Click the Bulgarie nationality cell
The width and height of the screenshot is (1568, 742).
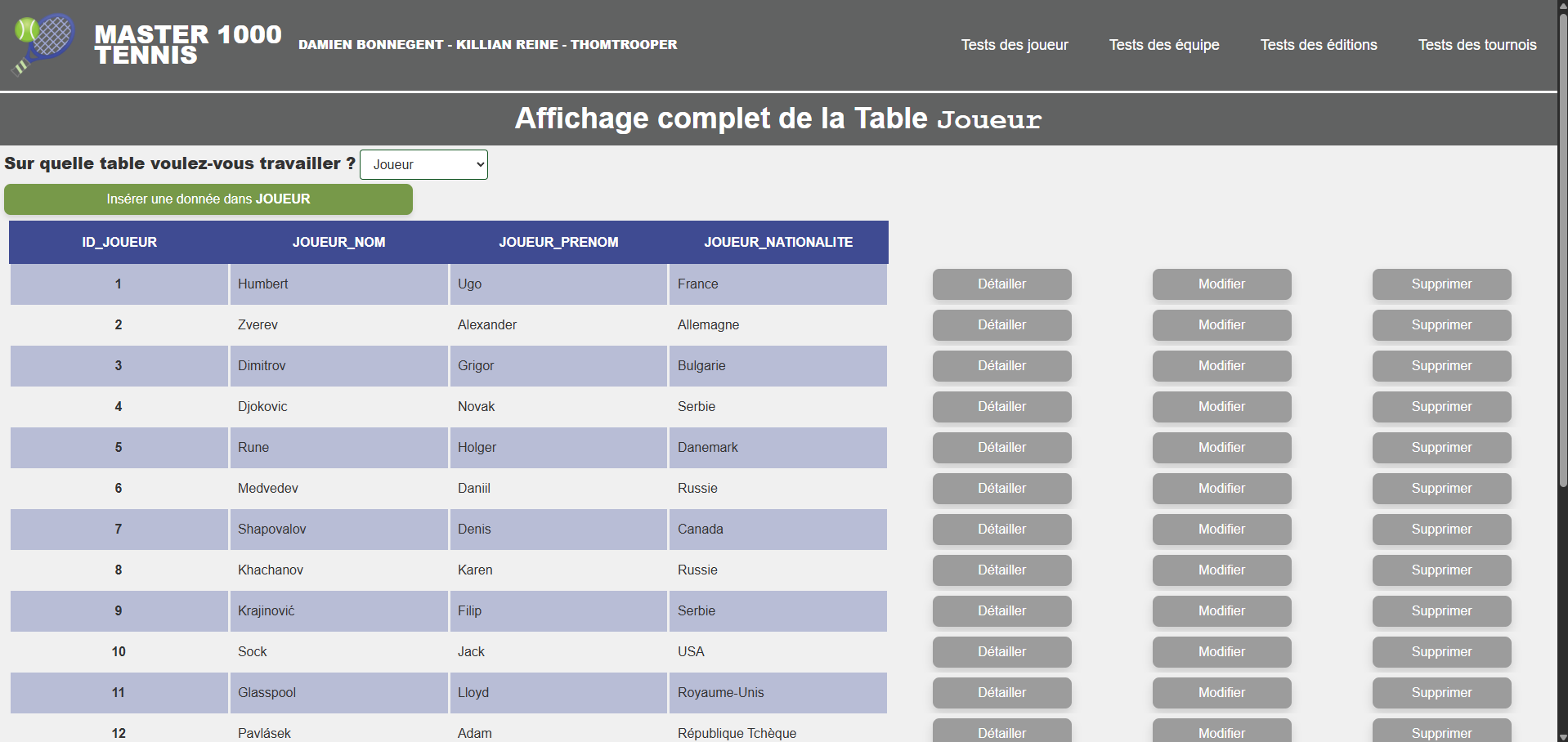tap(778, 366)
